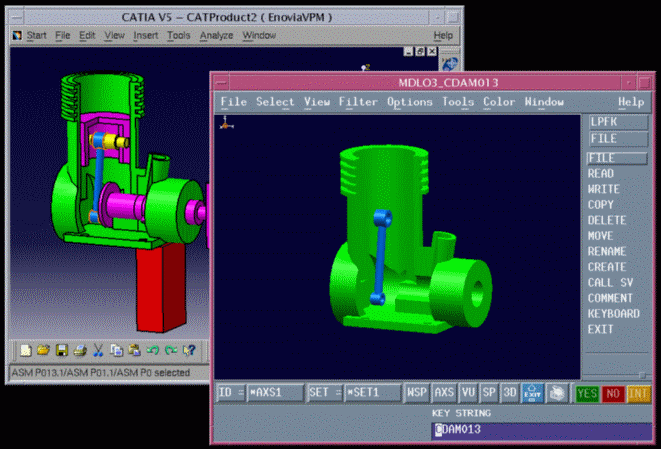Open the View menu in MDL03_CDAM013
The height and width of the screenshot is (449, 661).
point(317,102)
